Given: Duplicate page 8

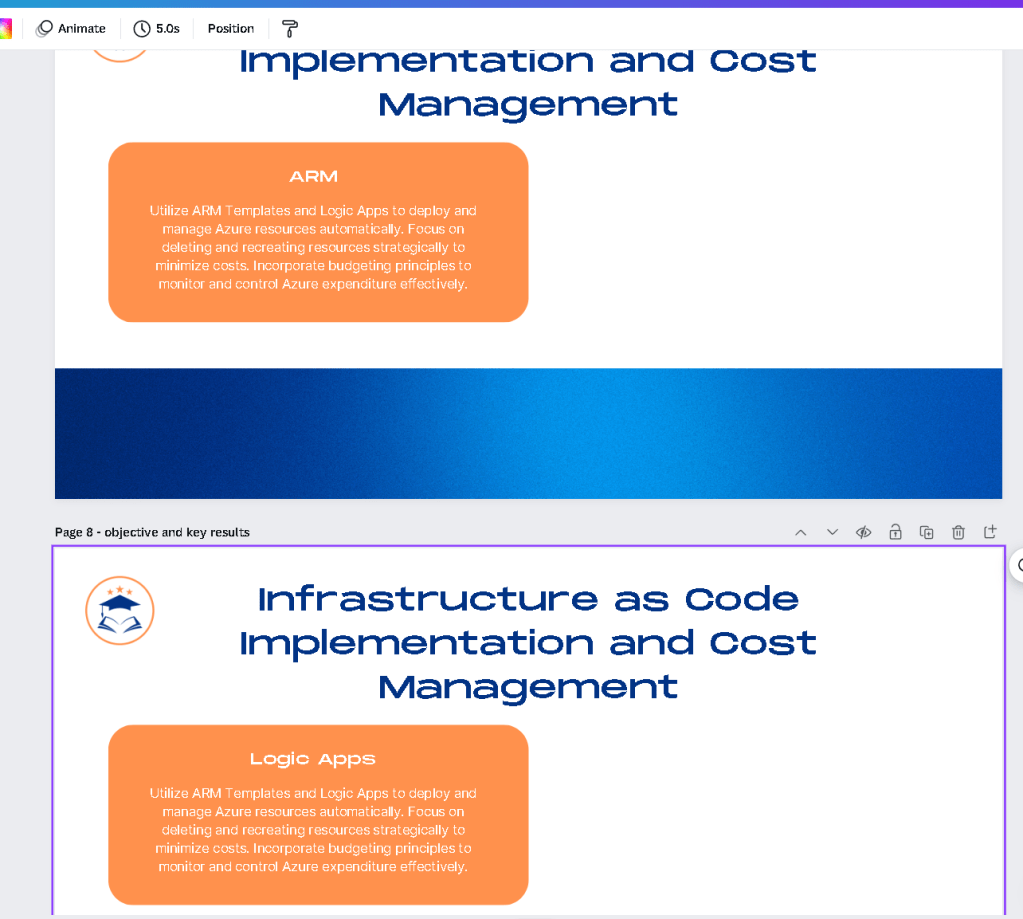Looking at the screenshot, I should [x=926, y=532].
